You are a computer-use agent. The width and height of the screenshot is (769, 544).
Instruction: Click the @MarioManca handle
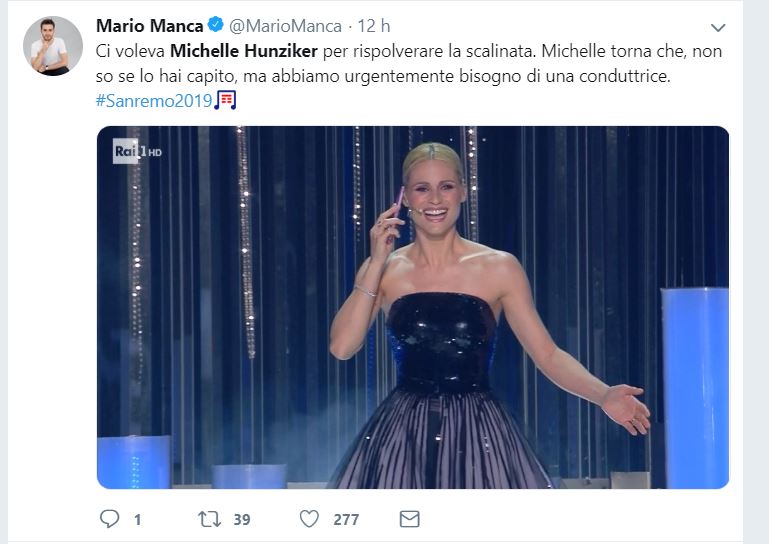[285, 26]
